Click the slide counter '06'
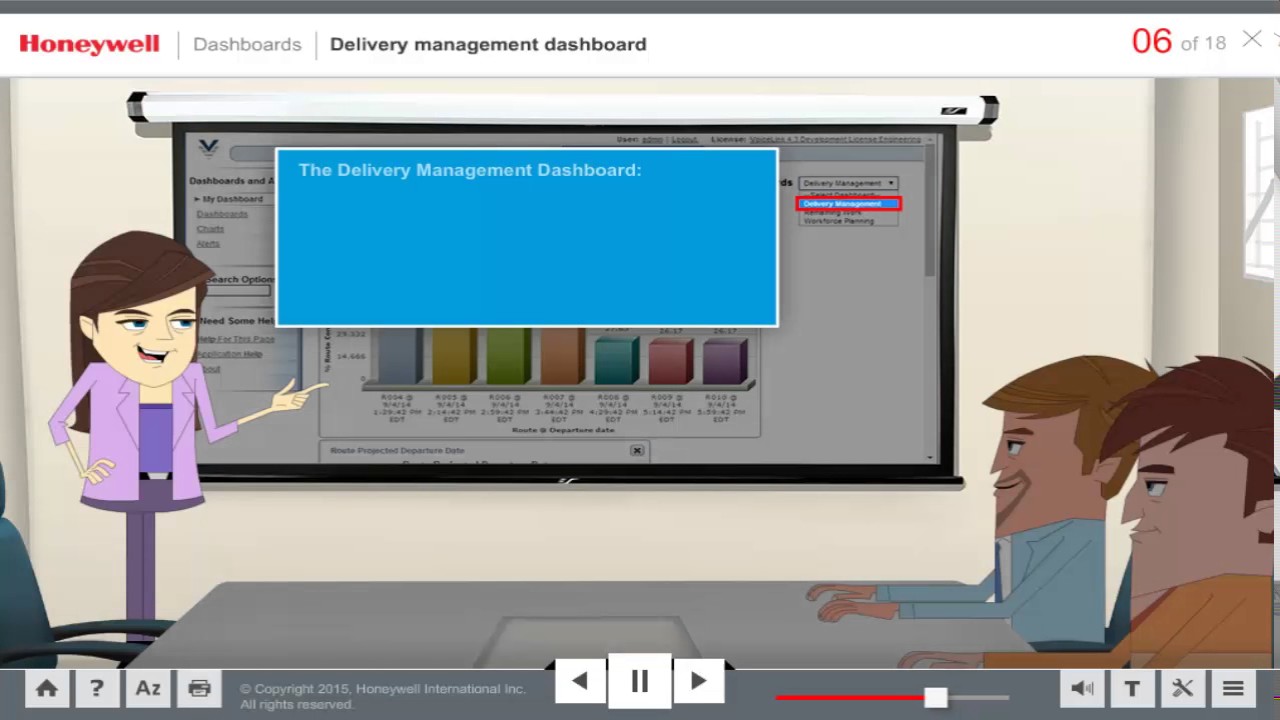Image resolution: width=1280 pixels, height=720 pixels. (1151, 41)
